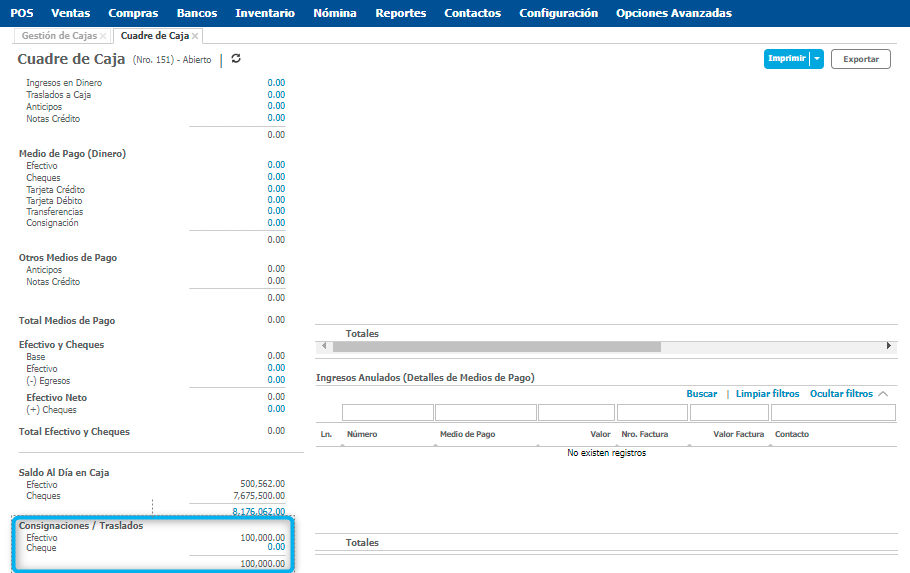Focus the Contacto filter input field
Image resolution: width=910 pixels, height=573 pixels.
coord(832,412)
